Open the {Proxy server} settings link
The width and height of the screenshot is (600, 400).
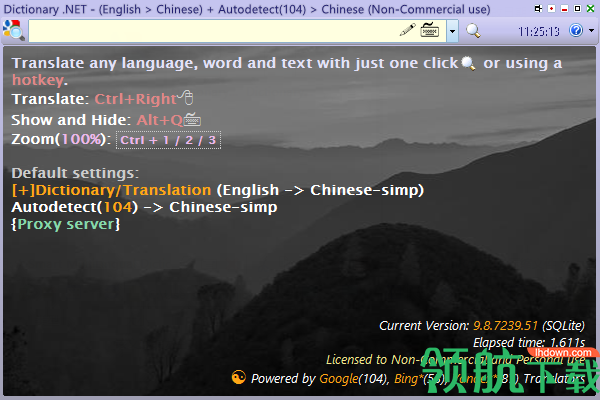pyautogui.click(x=66, y=224)
